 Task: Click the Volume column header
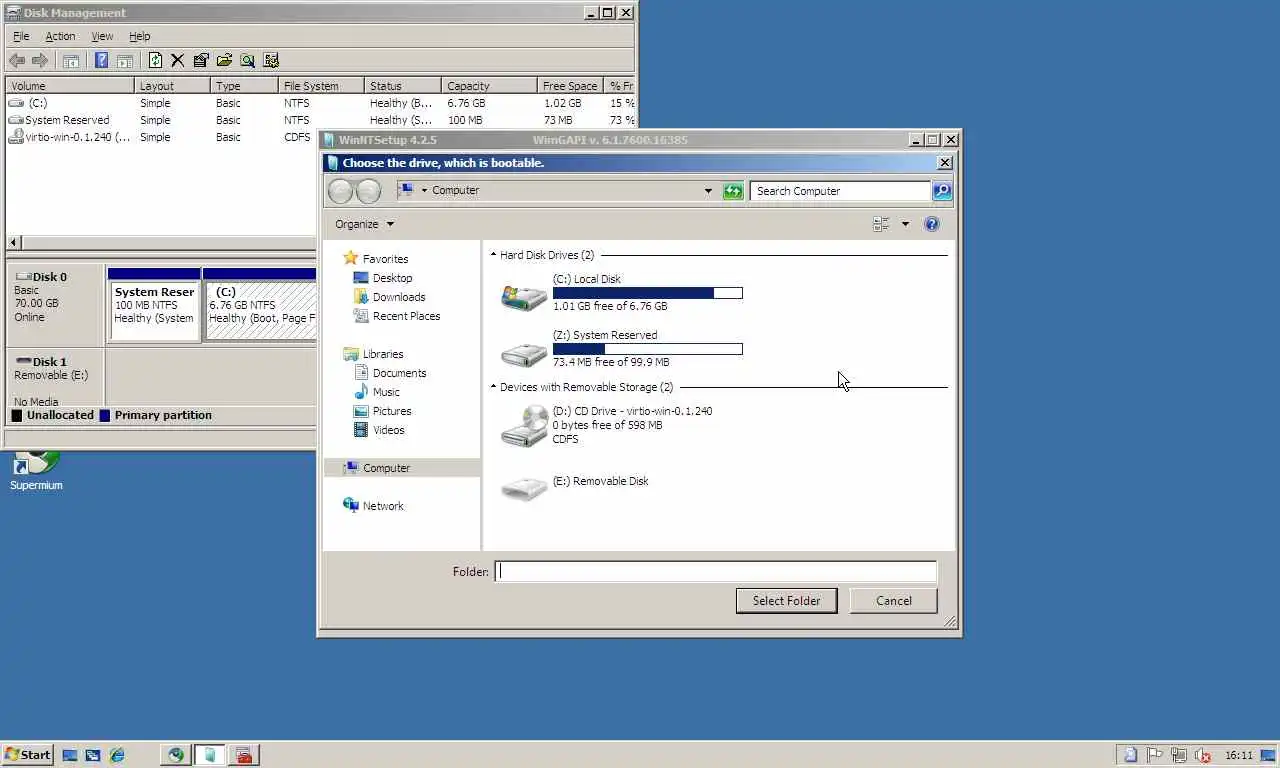coord(69,86)
